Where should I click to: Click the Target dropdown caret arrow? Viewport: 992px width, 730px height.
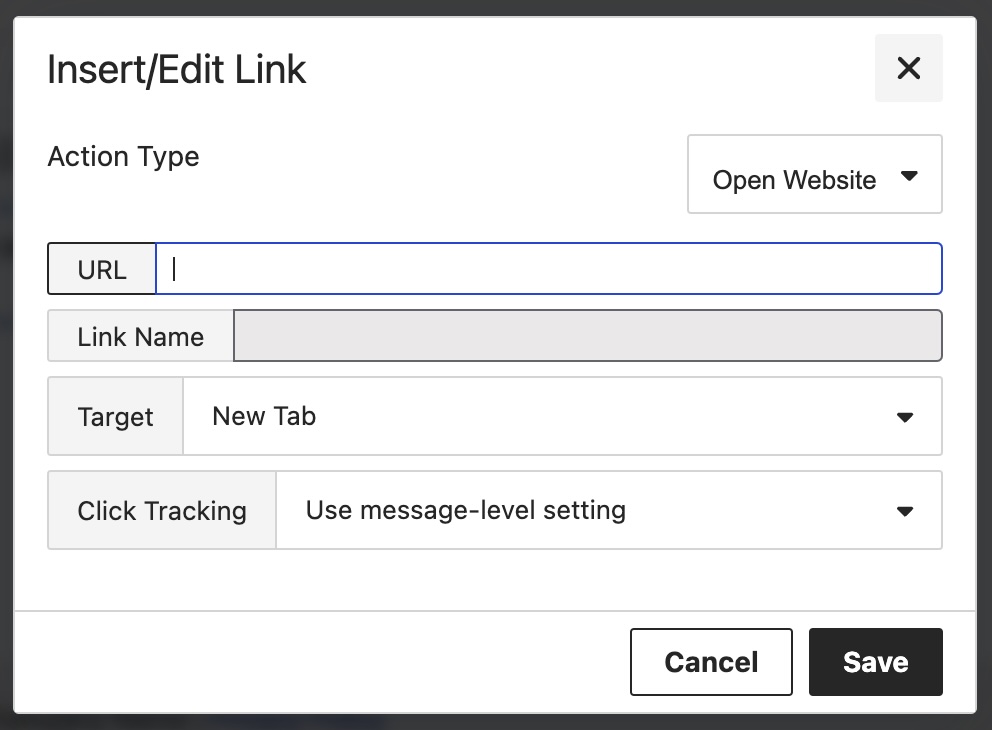point(905,417)
